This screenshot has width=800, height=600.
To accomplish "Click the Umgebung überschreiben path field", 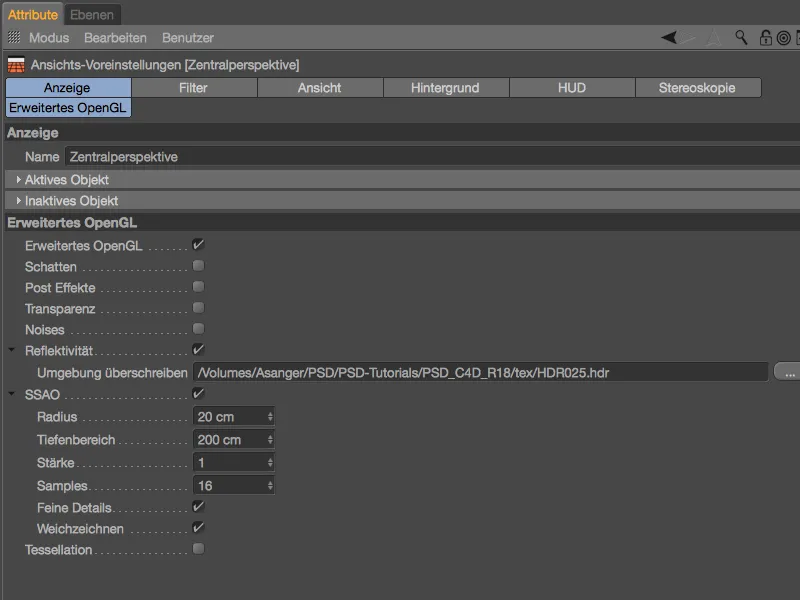I will [x=481, y=372].
